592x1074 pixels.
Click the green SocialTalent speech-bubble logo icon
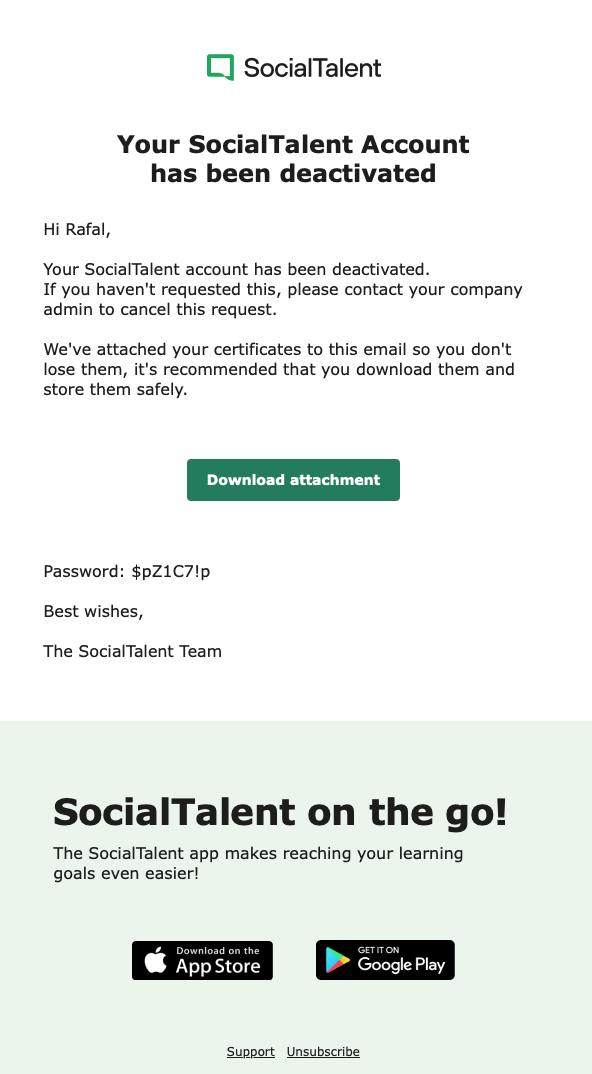click(x=221, y=67)
